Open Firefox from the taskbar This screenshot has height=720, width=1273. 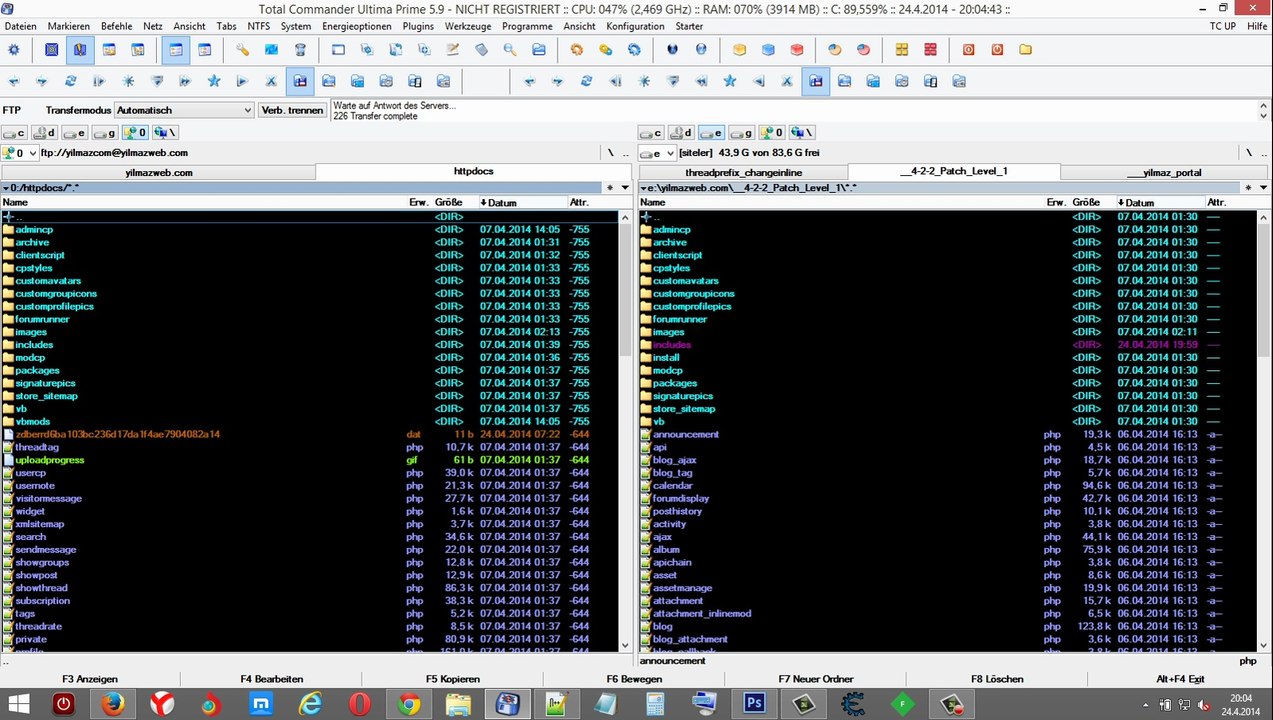(113, 704)
